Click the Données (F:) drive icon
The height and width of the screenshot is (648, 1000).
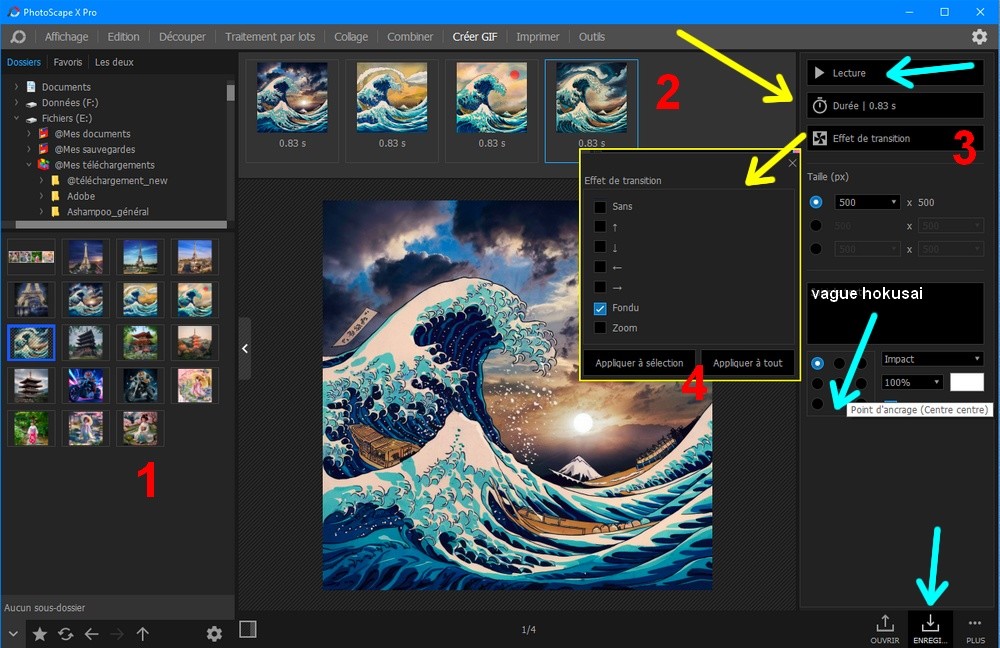31,103
